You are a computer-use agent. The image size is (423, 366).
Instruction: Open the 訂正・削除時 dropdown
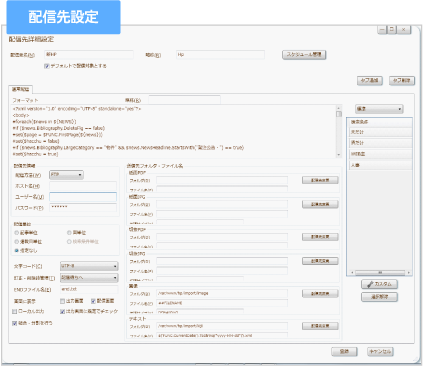(89, 277)
